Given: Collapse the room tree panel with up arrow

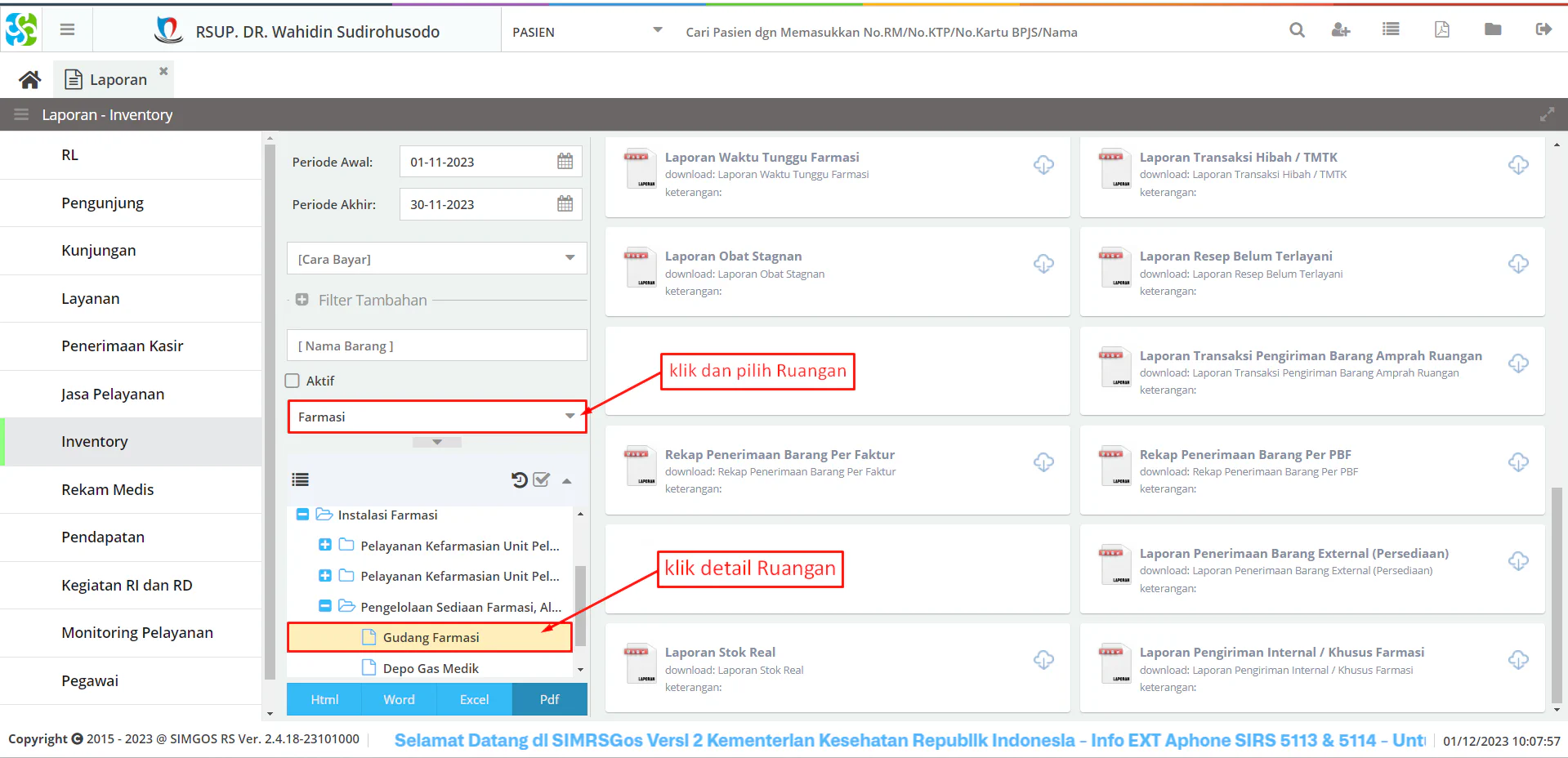Looking at the screenshot, I should pos(566,480).
